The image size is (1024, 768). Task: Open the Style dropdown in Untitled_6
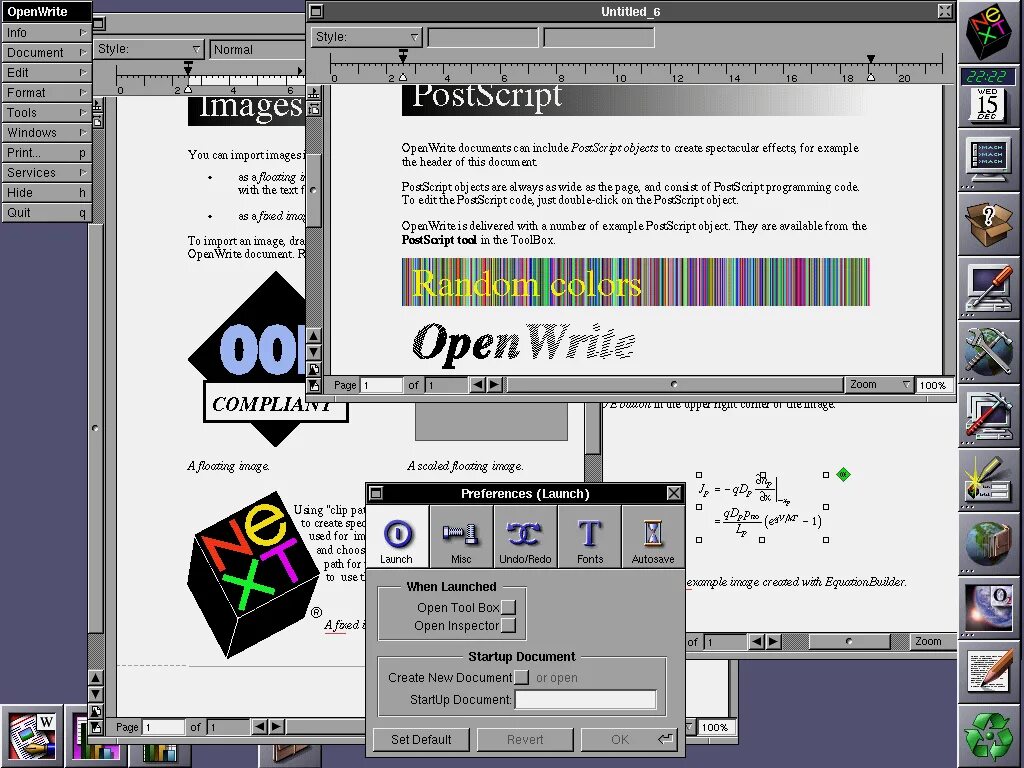coord(366,37)
